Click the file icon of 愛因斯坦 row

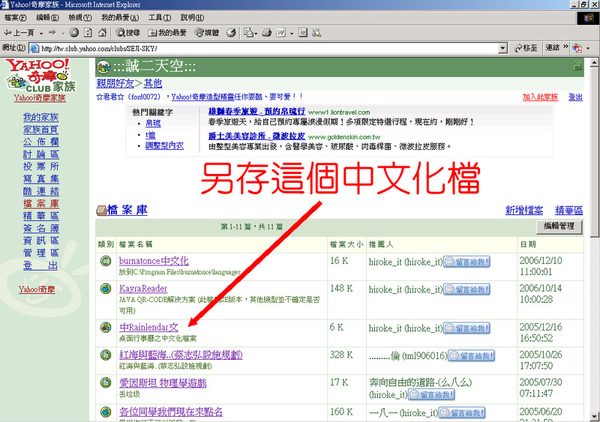(106, 382)
